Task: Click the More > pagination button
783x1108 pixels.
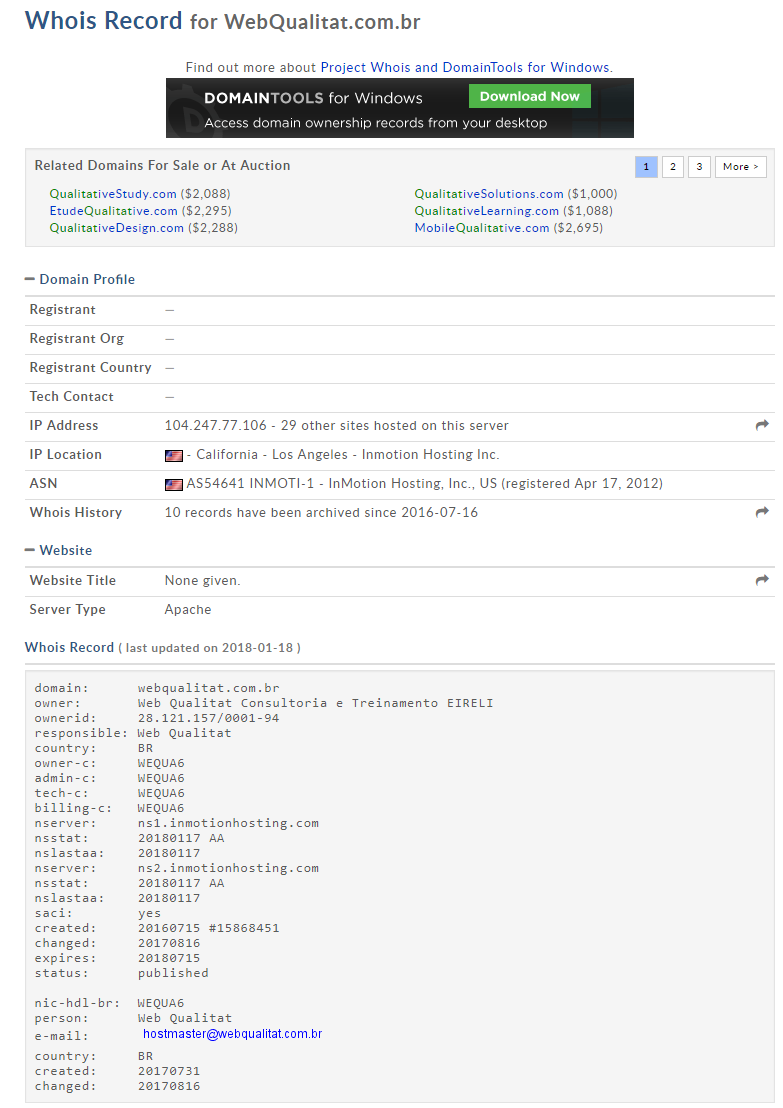Action: coord(741,167)
